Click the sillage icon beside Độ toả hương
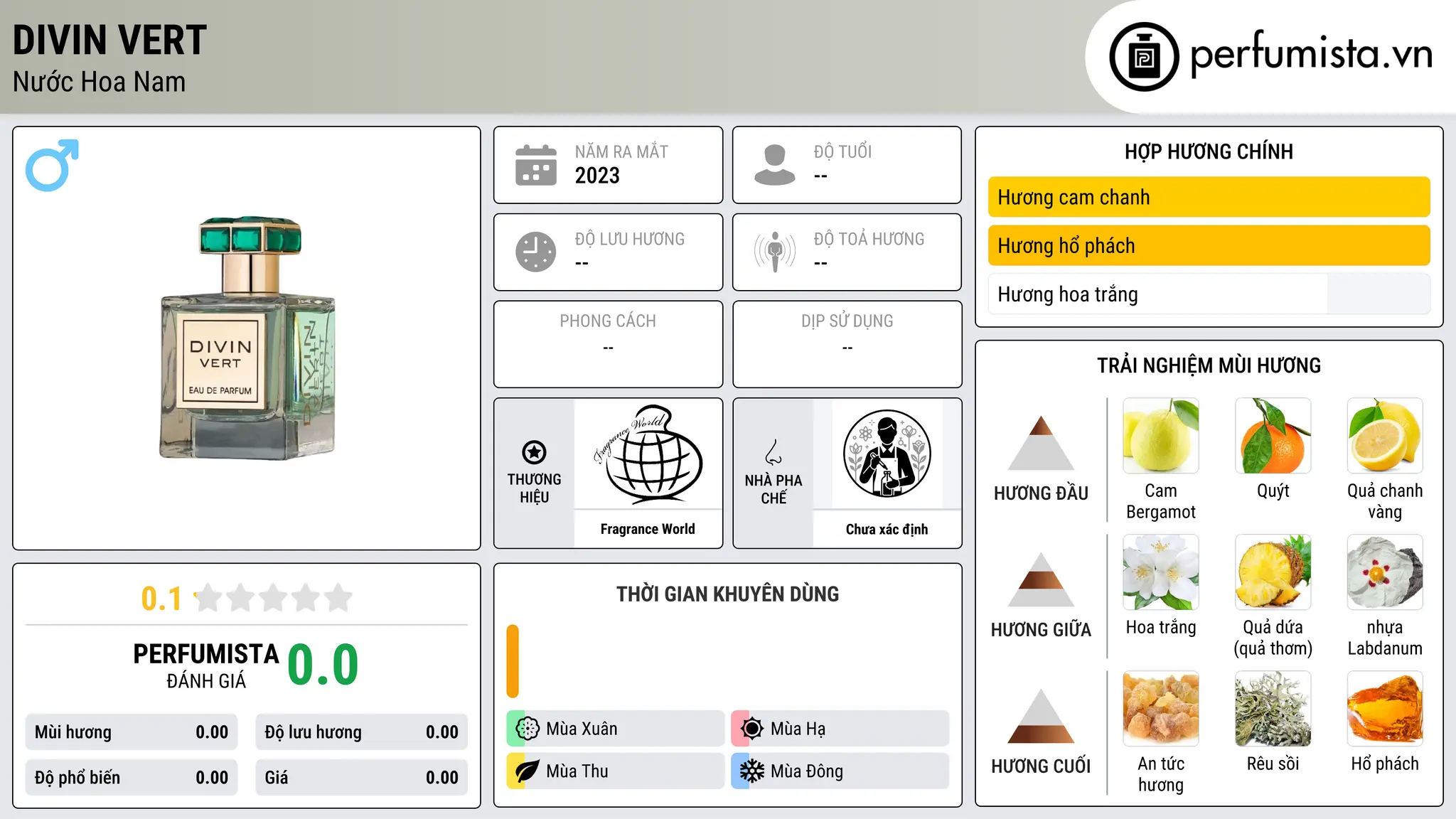Image resolution: width=1456 pixels, height=819 pixels. click(x=775, y=252)
